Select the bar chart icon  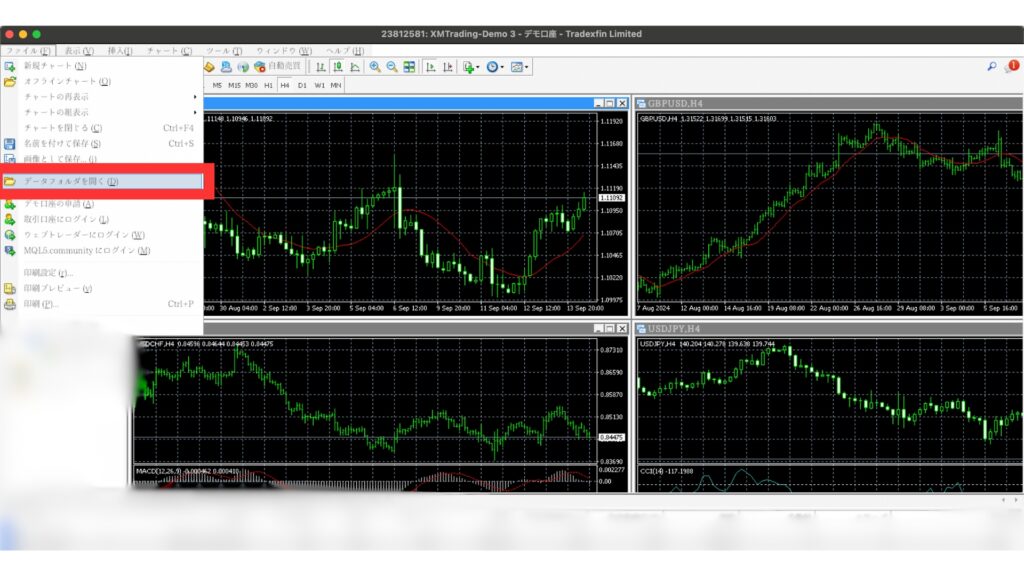321,67
